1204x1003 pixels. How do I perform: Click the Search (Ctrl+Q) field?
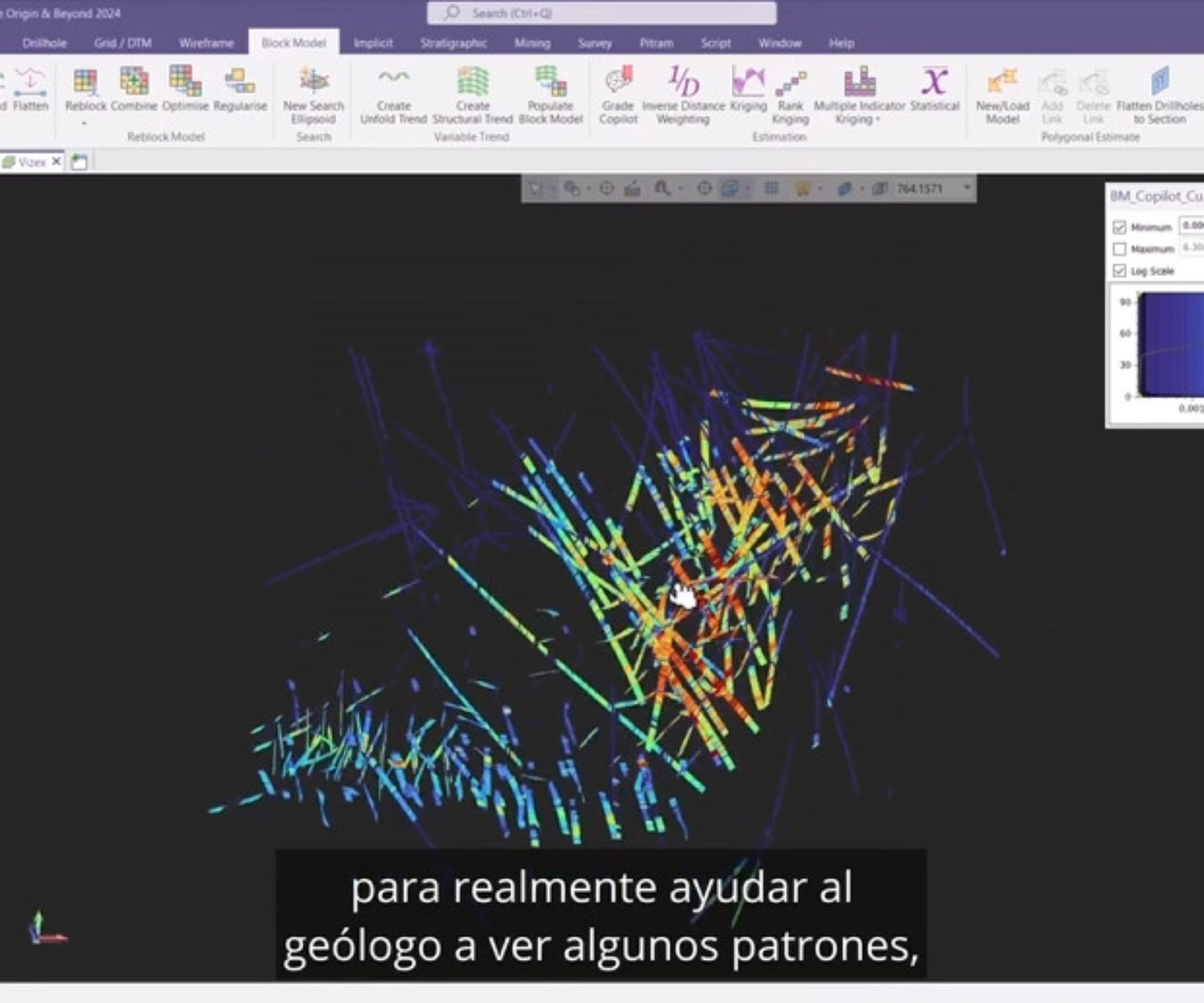602,14
